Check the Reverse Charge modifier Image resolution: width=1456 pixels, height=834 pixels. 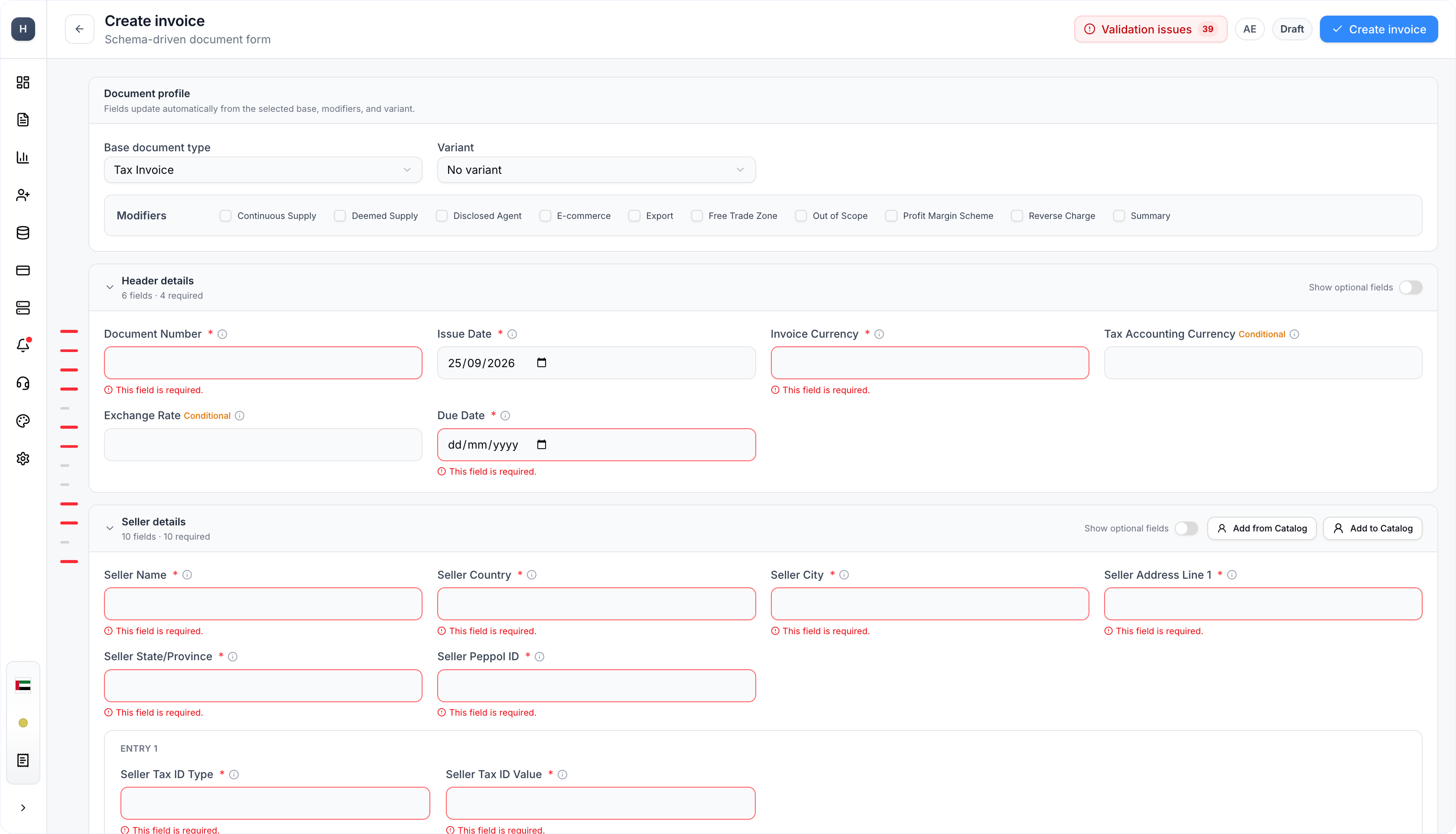pyautogui.click(x=1017, y=215)
